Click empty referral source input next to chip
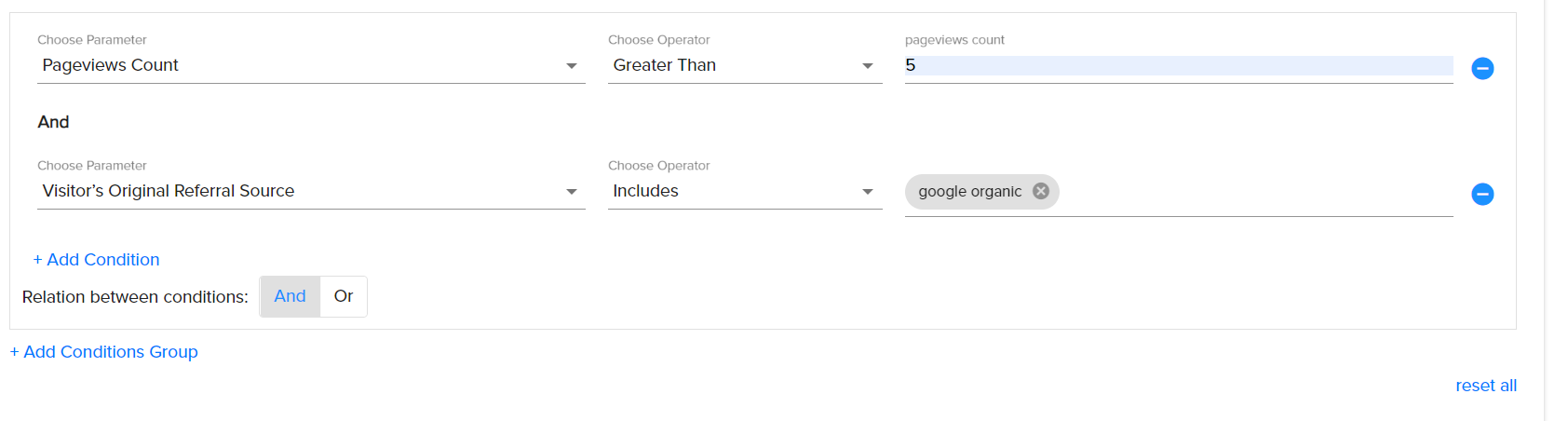1568x421 pixels. pyautogui.click(x=1256, y=191)
